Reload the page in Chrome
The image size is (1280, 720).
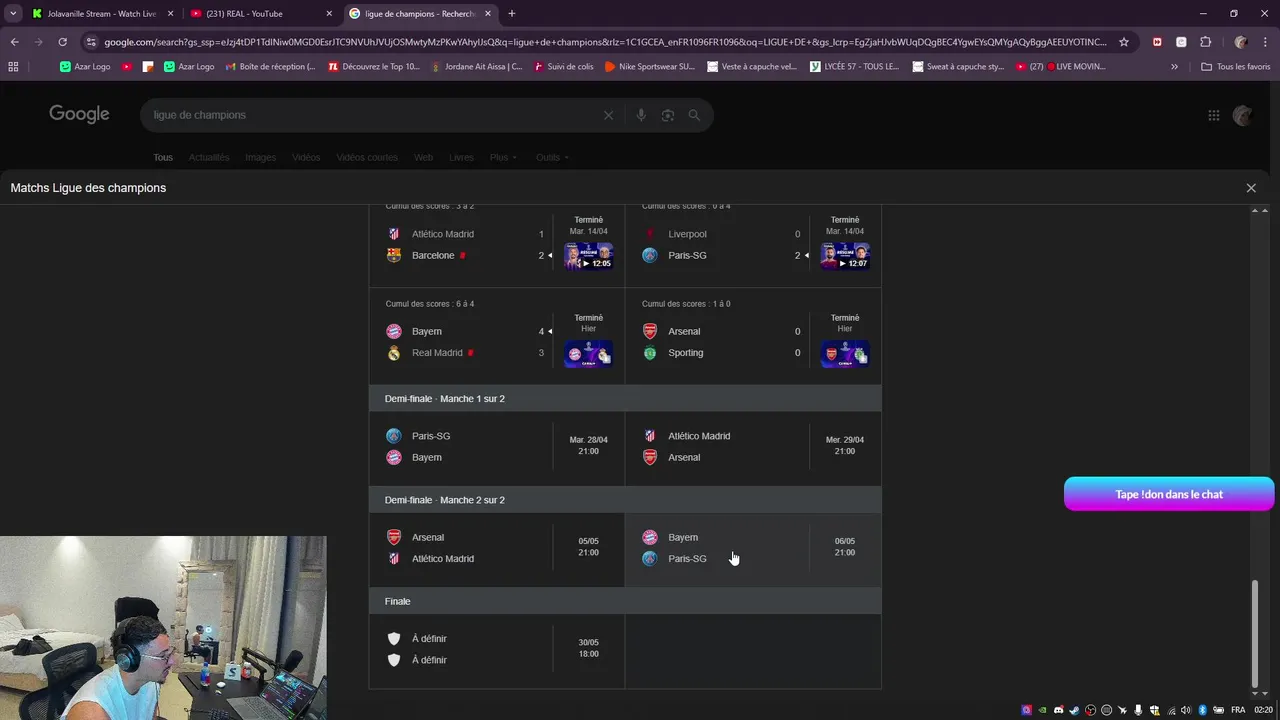62,42
